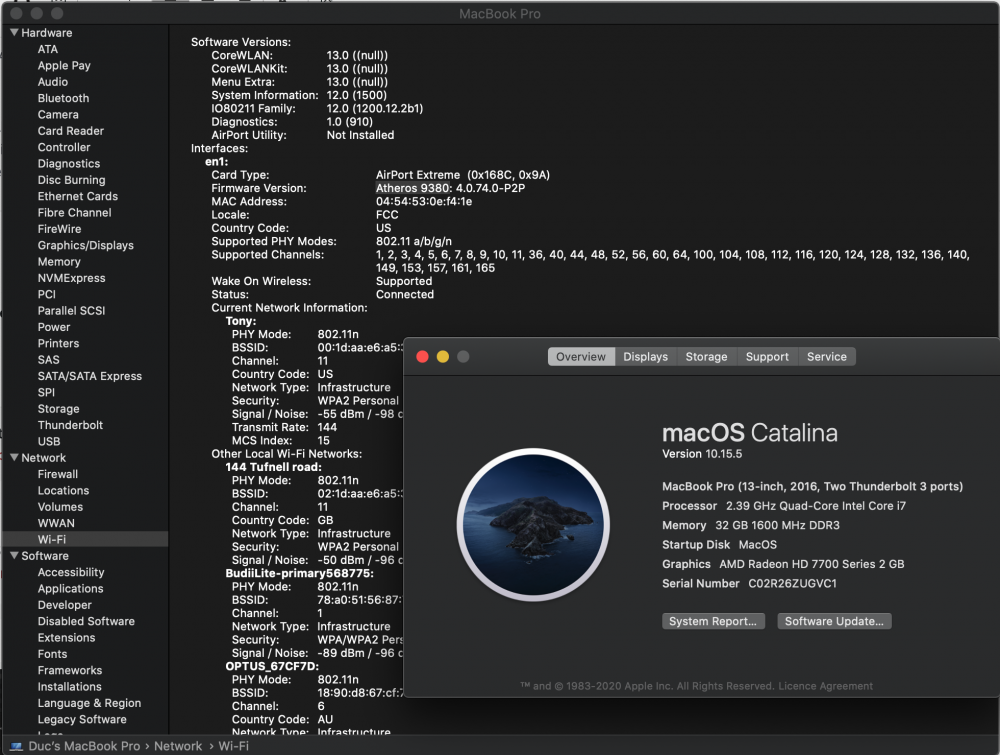Check for updates with Software Update

(x=834, y=621)
